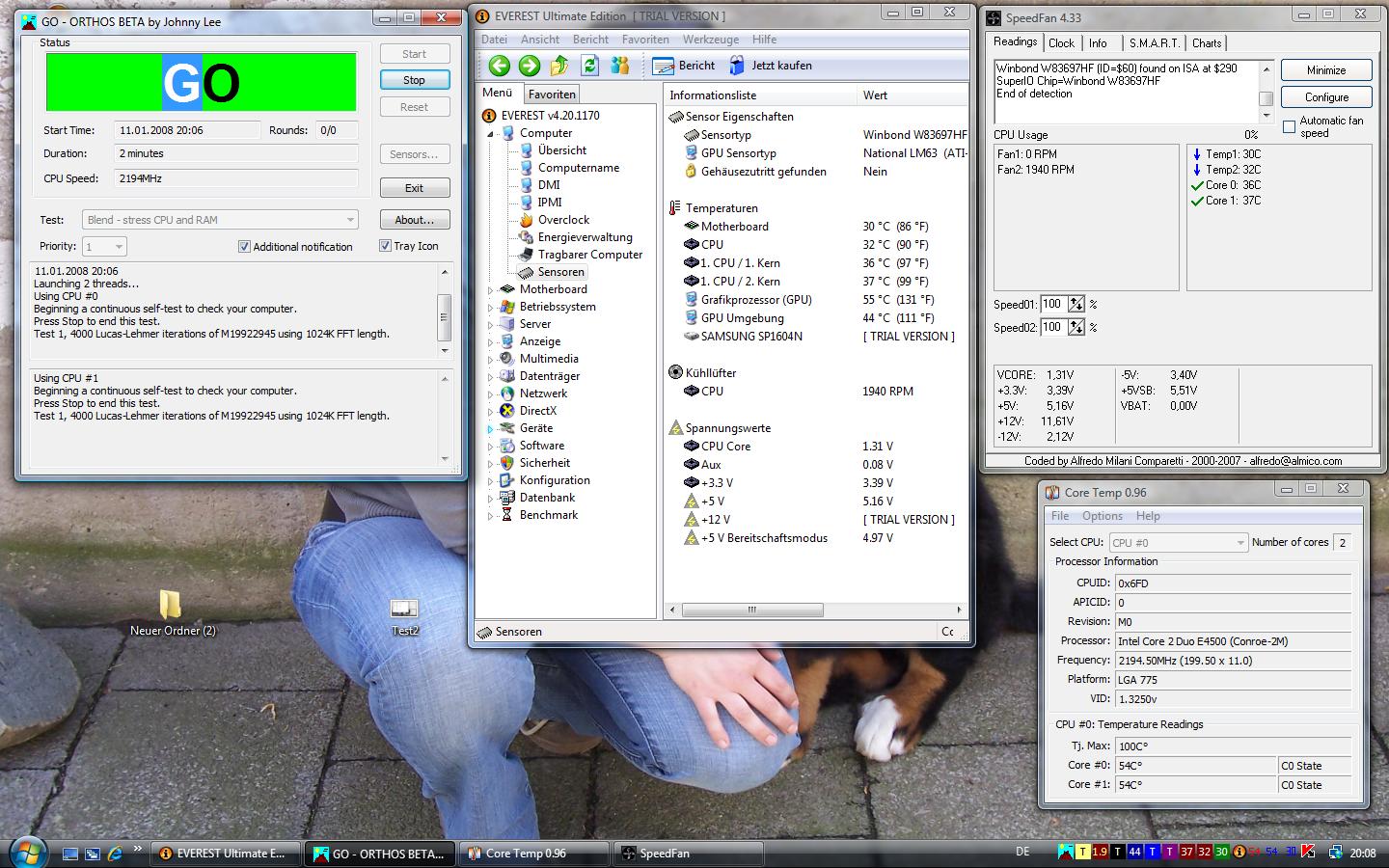This screenshot has height=868, width=1389.
Task: Click the Stop button in ORTHOS
Action: [414, 80]
